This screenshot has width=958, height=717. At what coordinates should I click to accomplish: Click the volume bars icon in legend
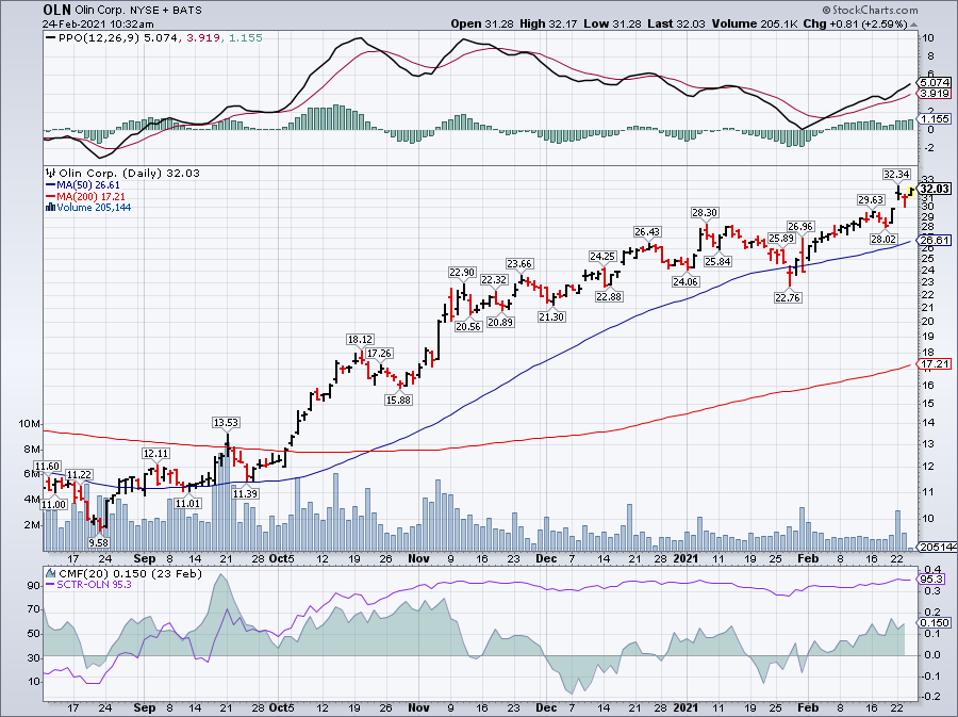tap(51, 207)
